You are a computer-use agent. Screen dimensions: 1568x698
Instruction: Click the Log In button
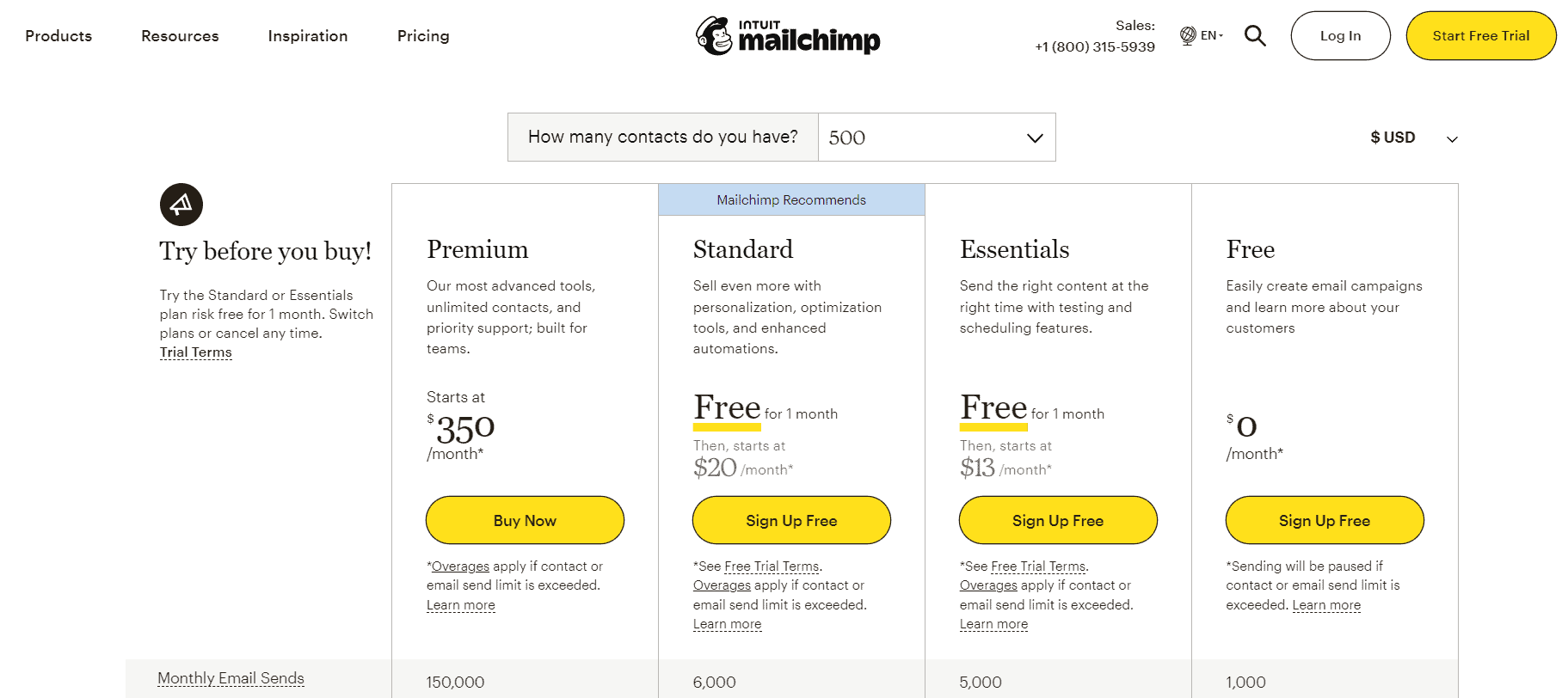click(x=1340, y=35)
